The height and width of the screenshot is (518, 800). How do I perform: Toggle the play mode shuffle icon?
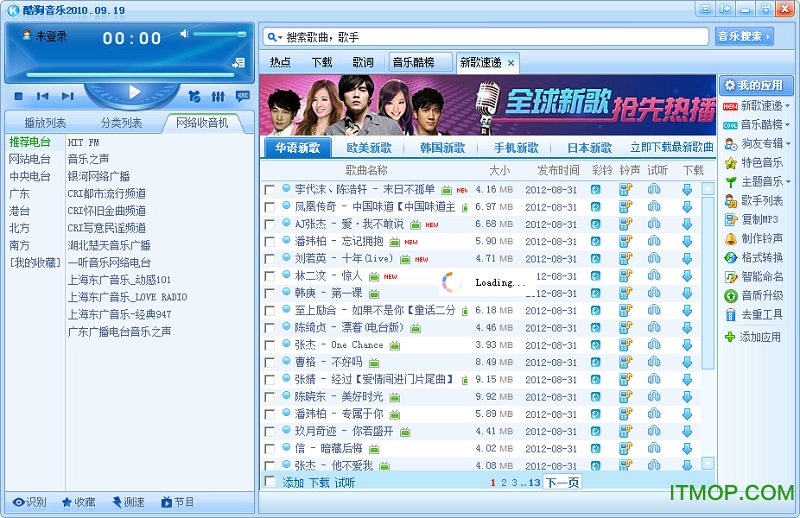pyautogui.click(x=194, y=96)
